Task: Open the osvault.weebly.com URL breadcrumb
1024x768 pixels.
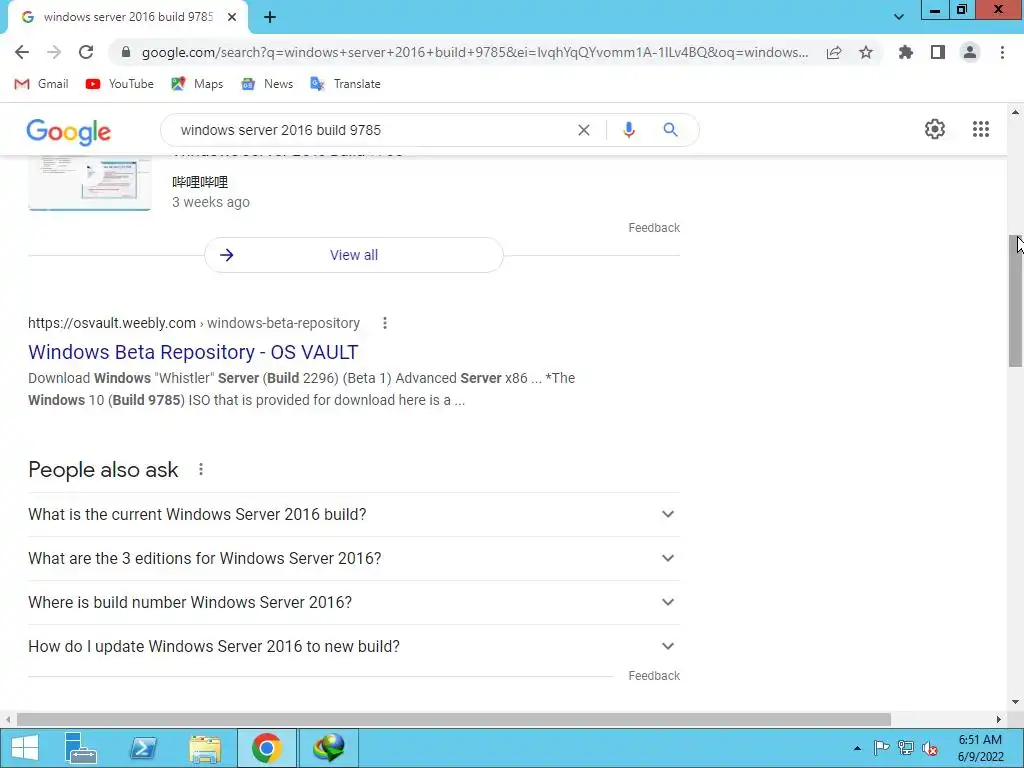Action: click(194, 323)
